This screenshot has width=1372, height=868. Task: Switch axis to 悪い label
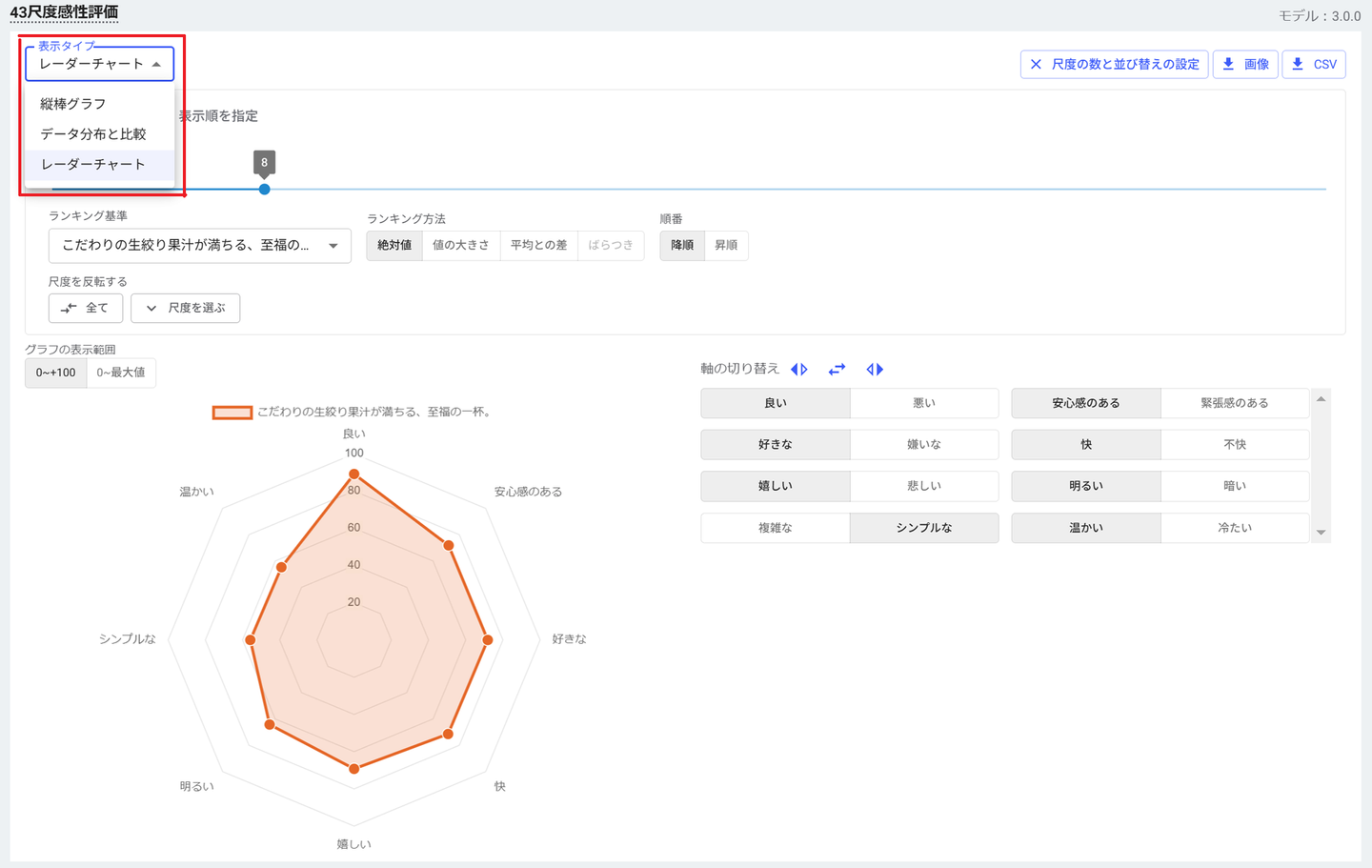(924, 403)
